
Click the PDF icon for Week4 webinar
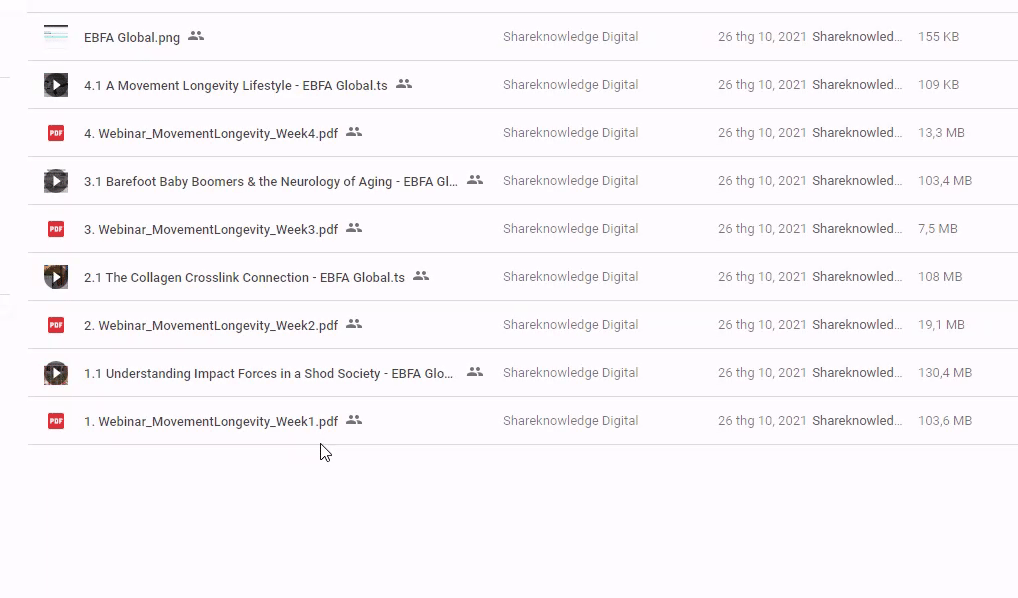tap(56, 133)
